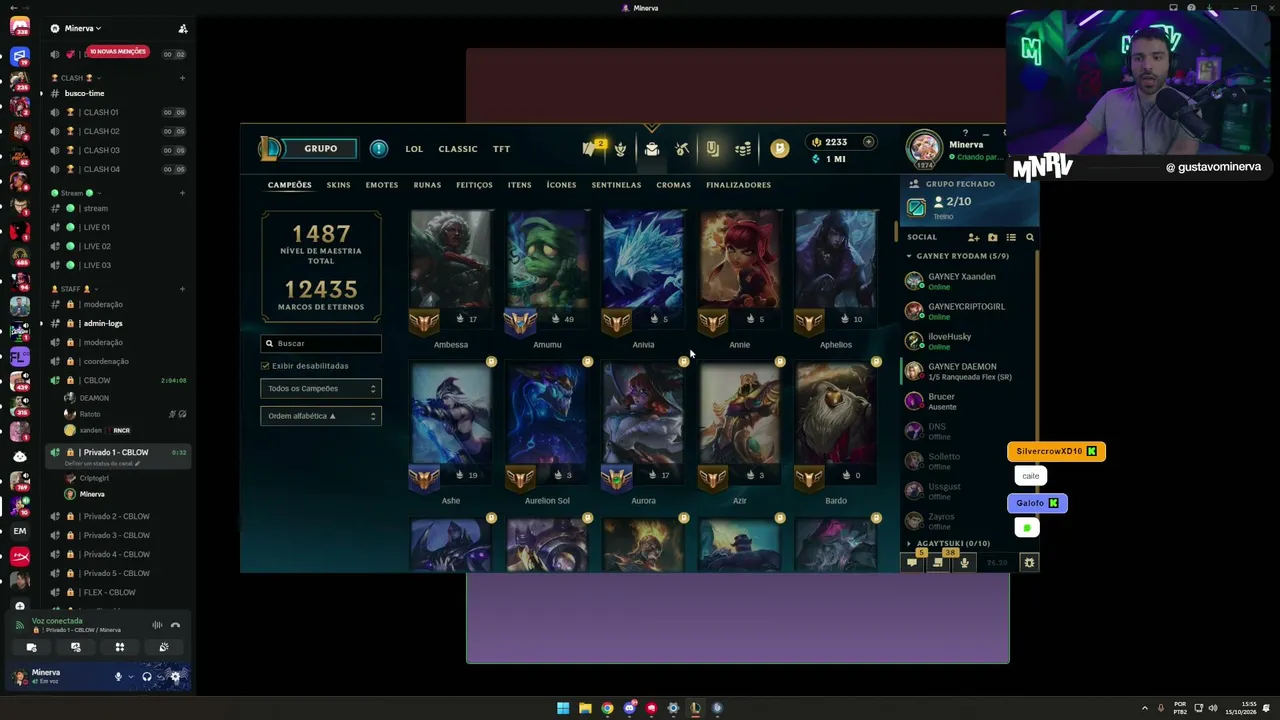Image resolution: width=1280 pixels, height=720 pixels.
Task: Buy RP using the plus icon beside 2233
Action: coord(868,142)
